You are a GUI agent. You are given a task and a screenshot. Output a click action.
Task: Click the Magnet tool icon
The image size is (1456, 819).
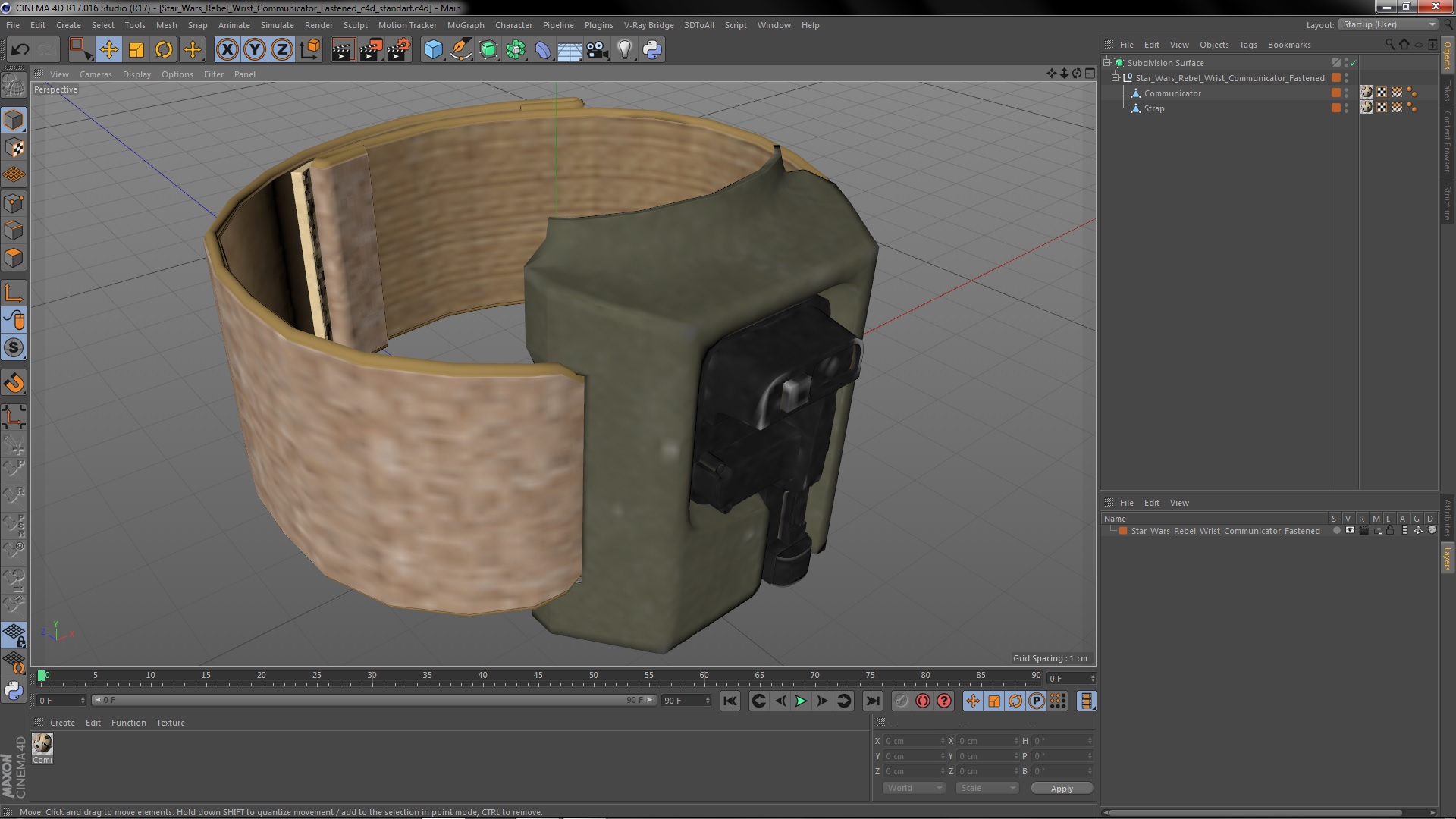click(14, 383)
